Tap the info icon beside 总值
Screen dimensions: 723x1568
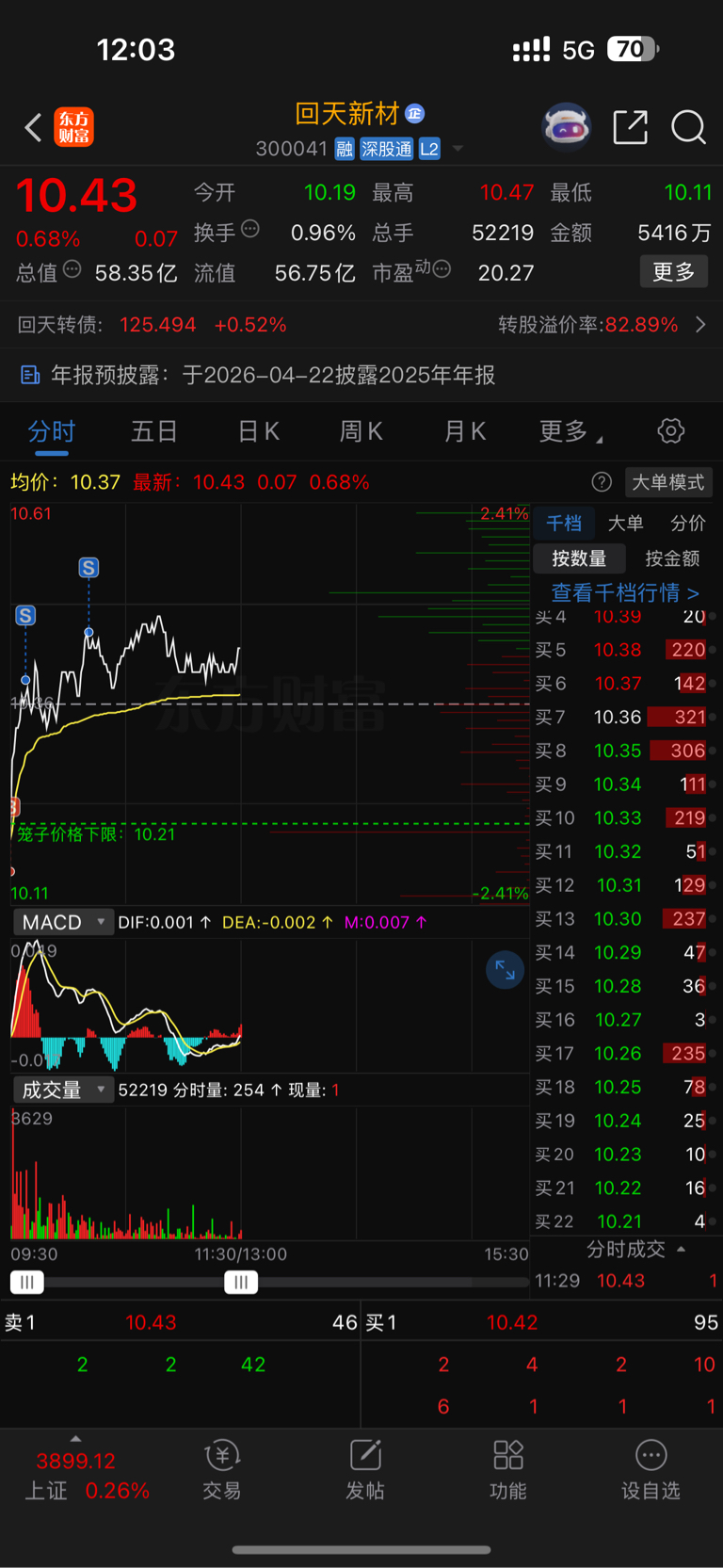72,270
